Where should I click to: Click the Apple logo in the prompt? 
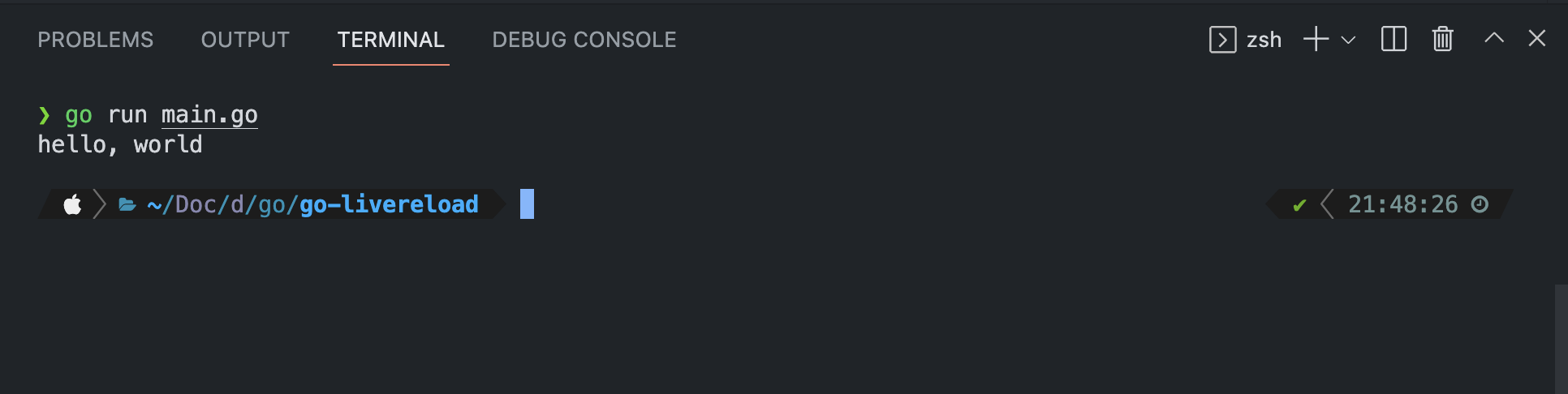72,204
